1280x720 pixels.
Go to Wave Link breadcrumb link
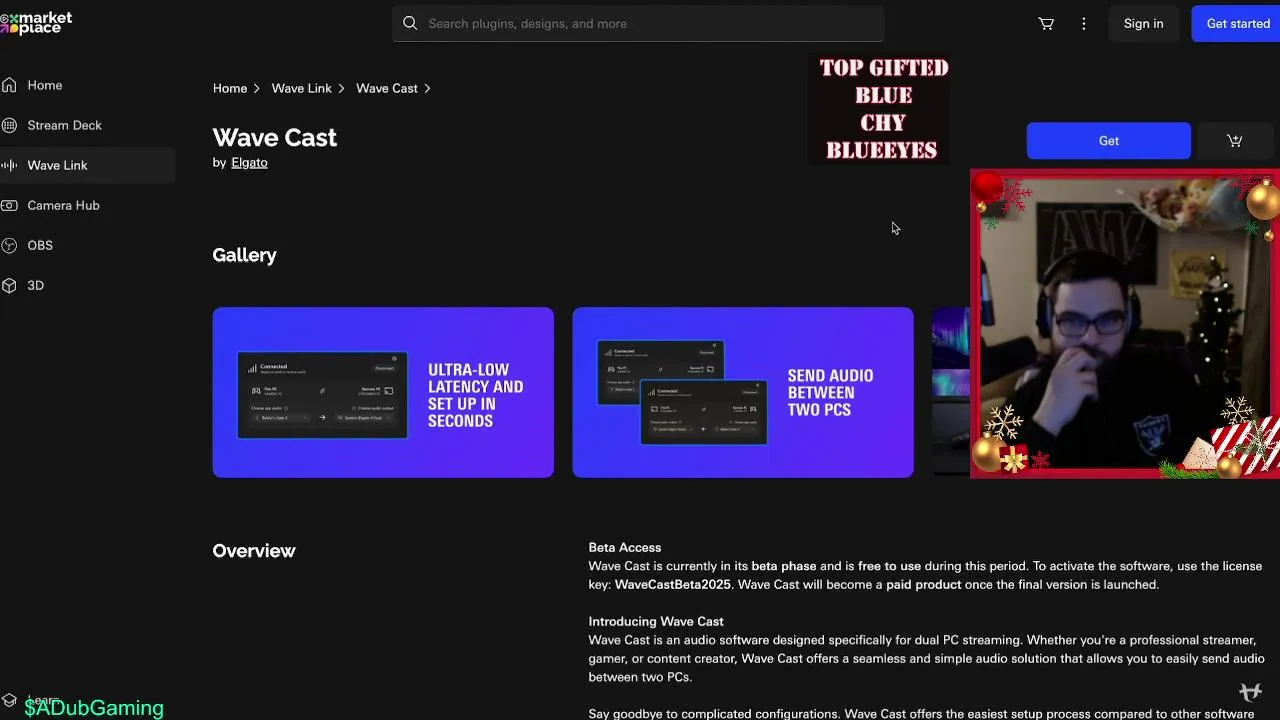302,88
